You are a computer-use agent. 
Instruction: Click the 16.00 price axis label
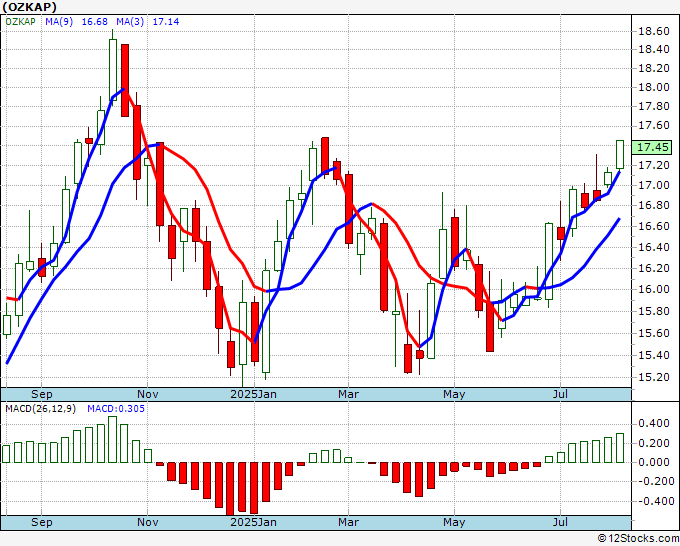[654, 289]
